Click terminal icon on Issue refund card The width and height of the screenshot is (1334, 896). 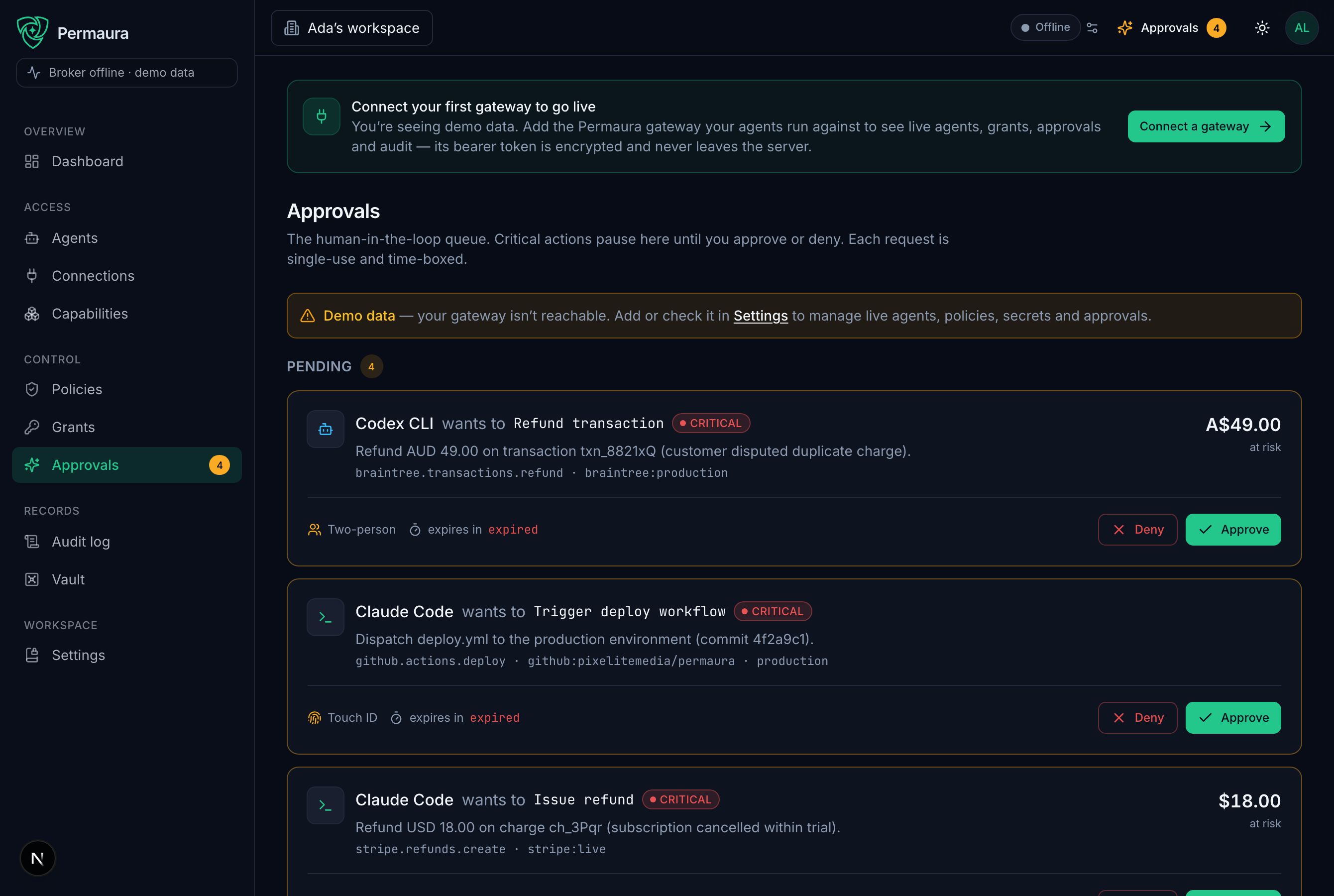click(x=326, y=805)
